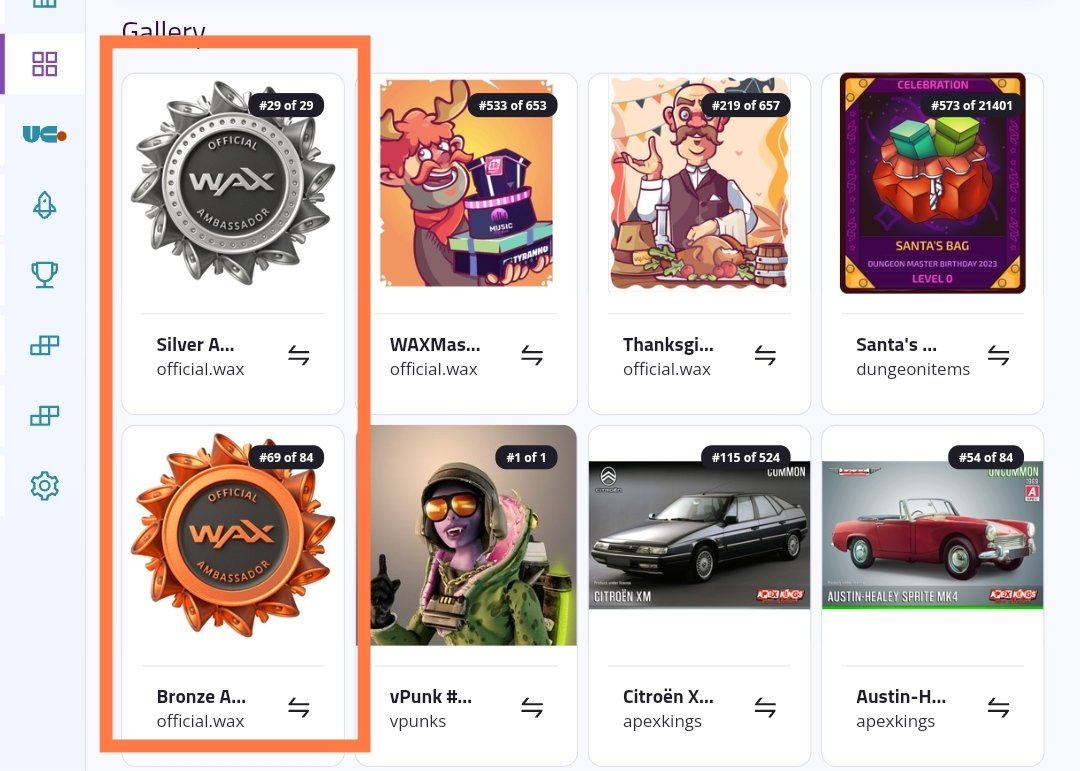Click transfer arrows on WAXMas card
The height and width of the screenshot is (771, 1080).
coord(532,356)
